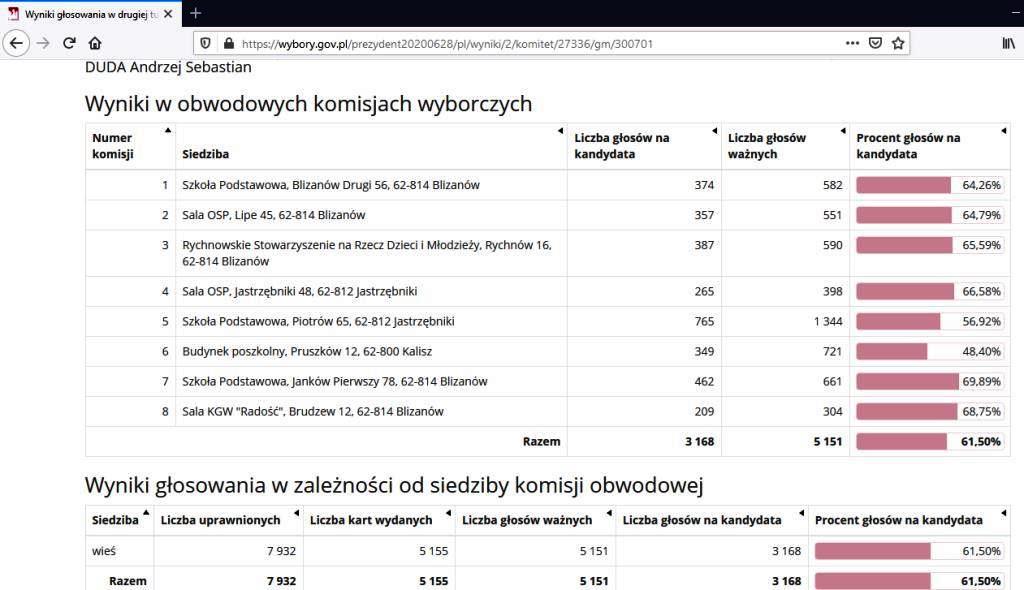
Task: Click valid votes value 304 in commission 8
Action: pyautogui.click(x=833, y=411)
